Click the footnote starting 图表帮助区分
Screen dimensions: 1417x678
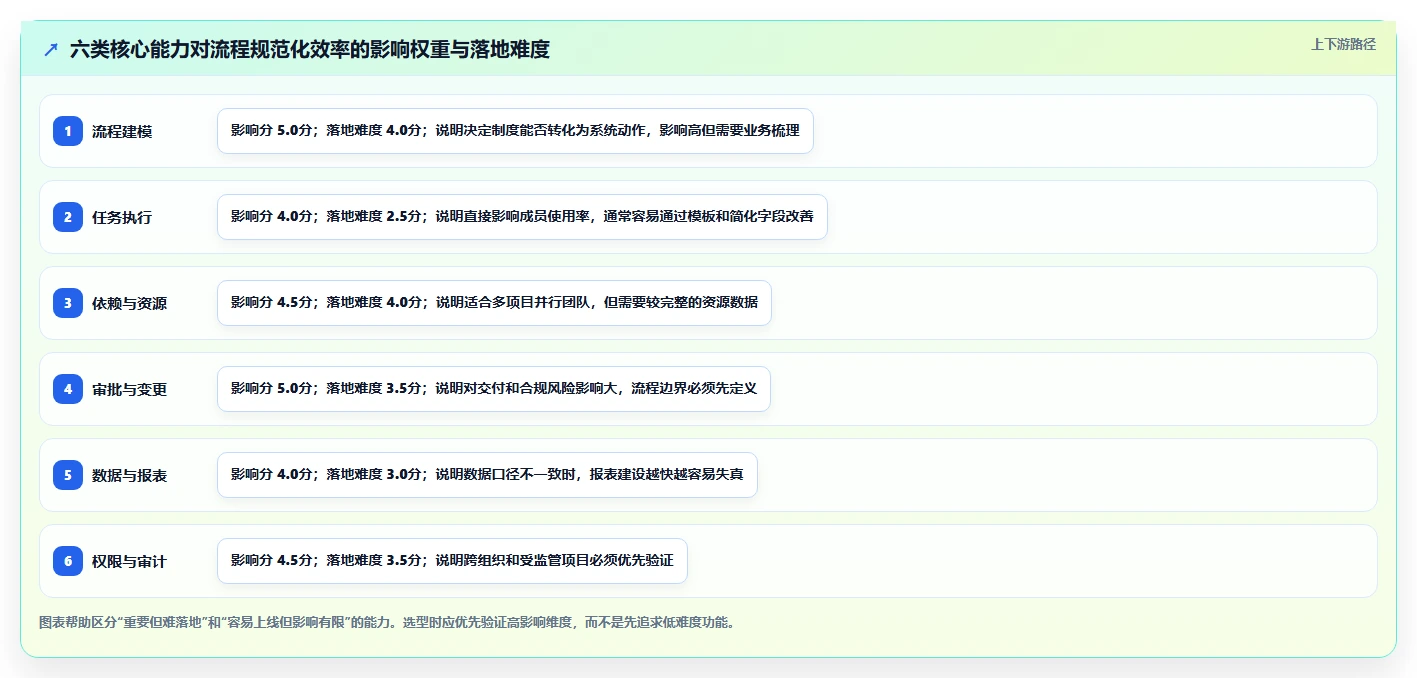[388, 622]
